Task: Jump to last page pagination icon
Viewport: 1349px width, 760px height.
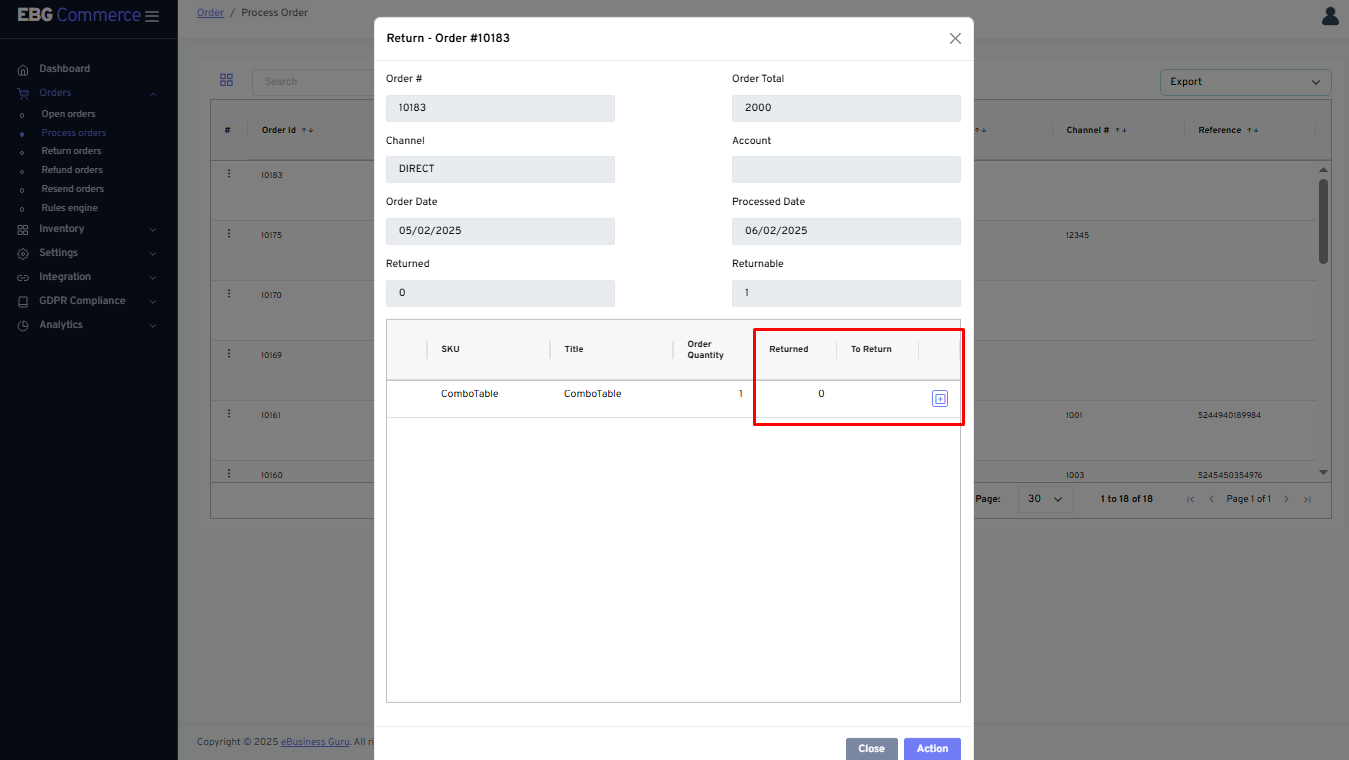Action: click(x=1307, y=499)
